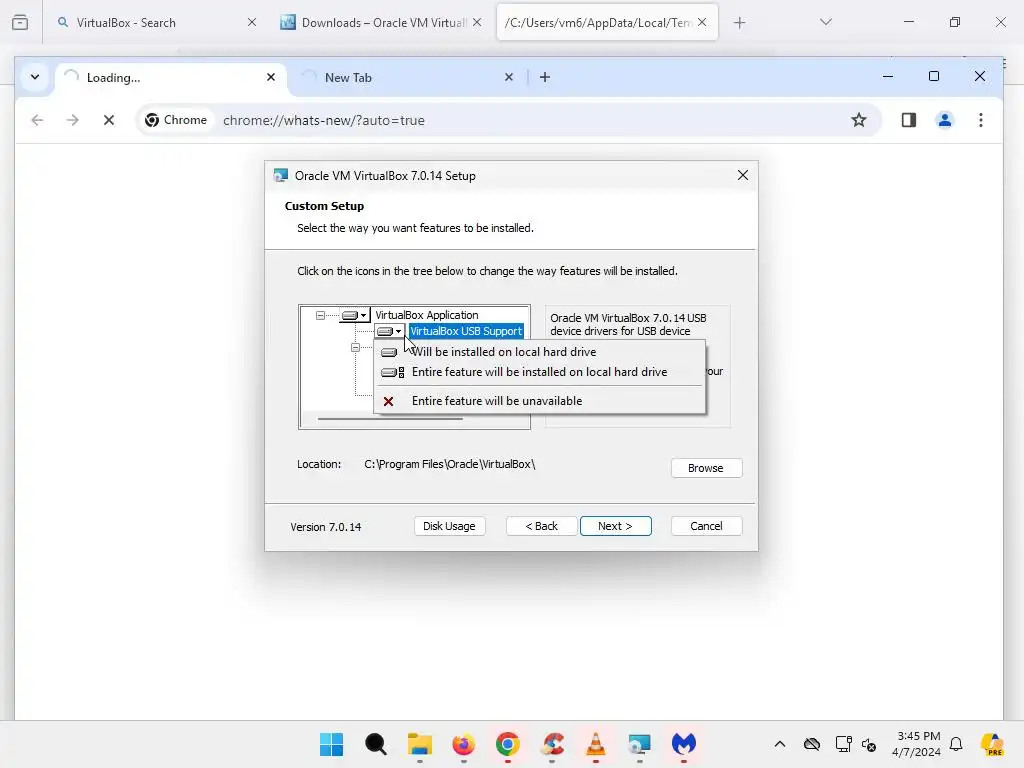The image size is (1024, 768).
Task: Open VirtualBox USB Support feature dropdown
Action: pos(390,331)
